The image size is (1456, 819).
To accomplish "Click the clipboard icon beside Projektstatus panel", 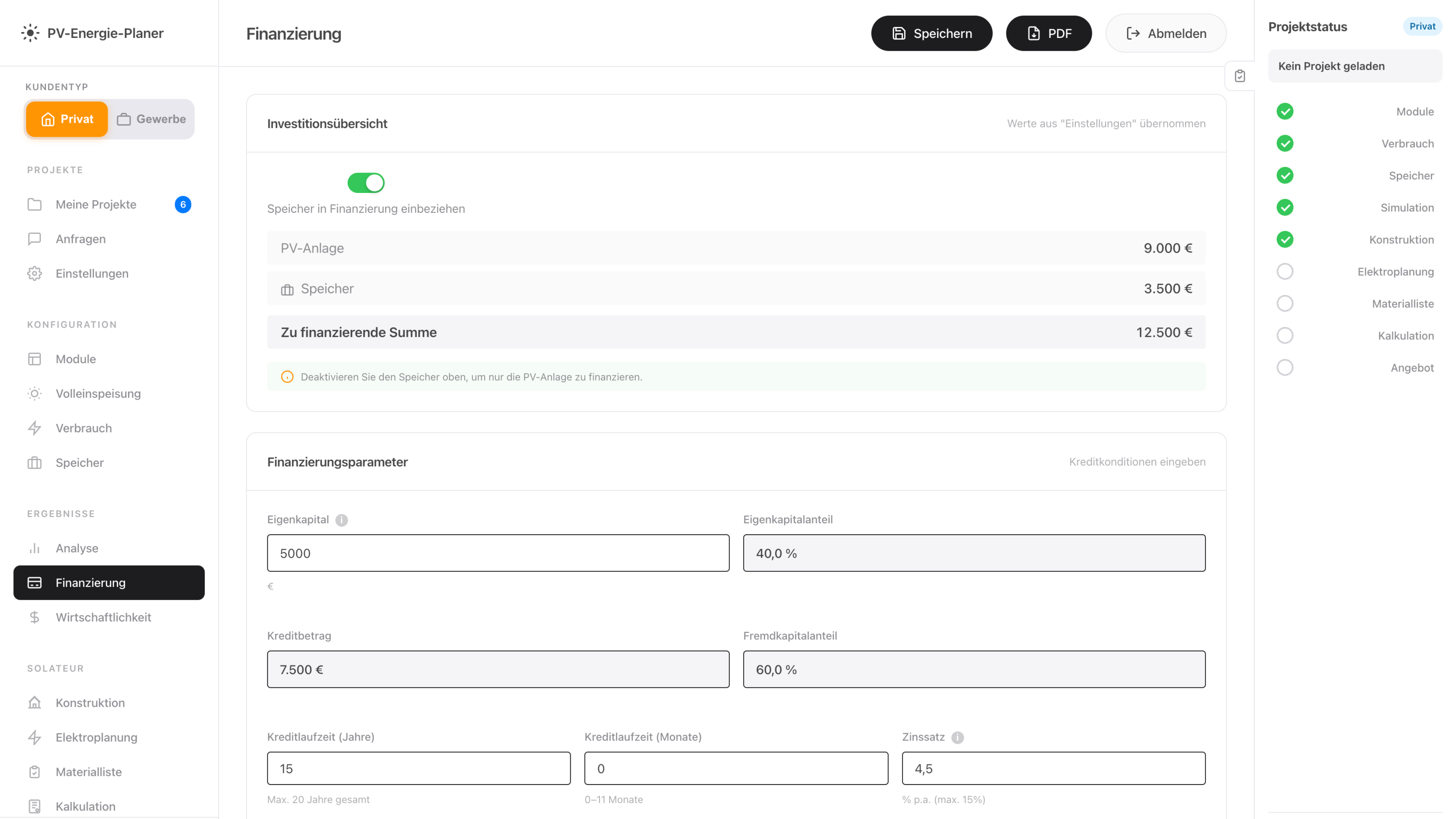I will click(1239, 76).
